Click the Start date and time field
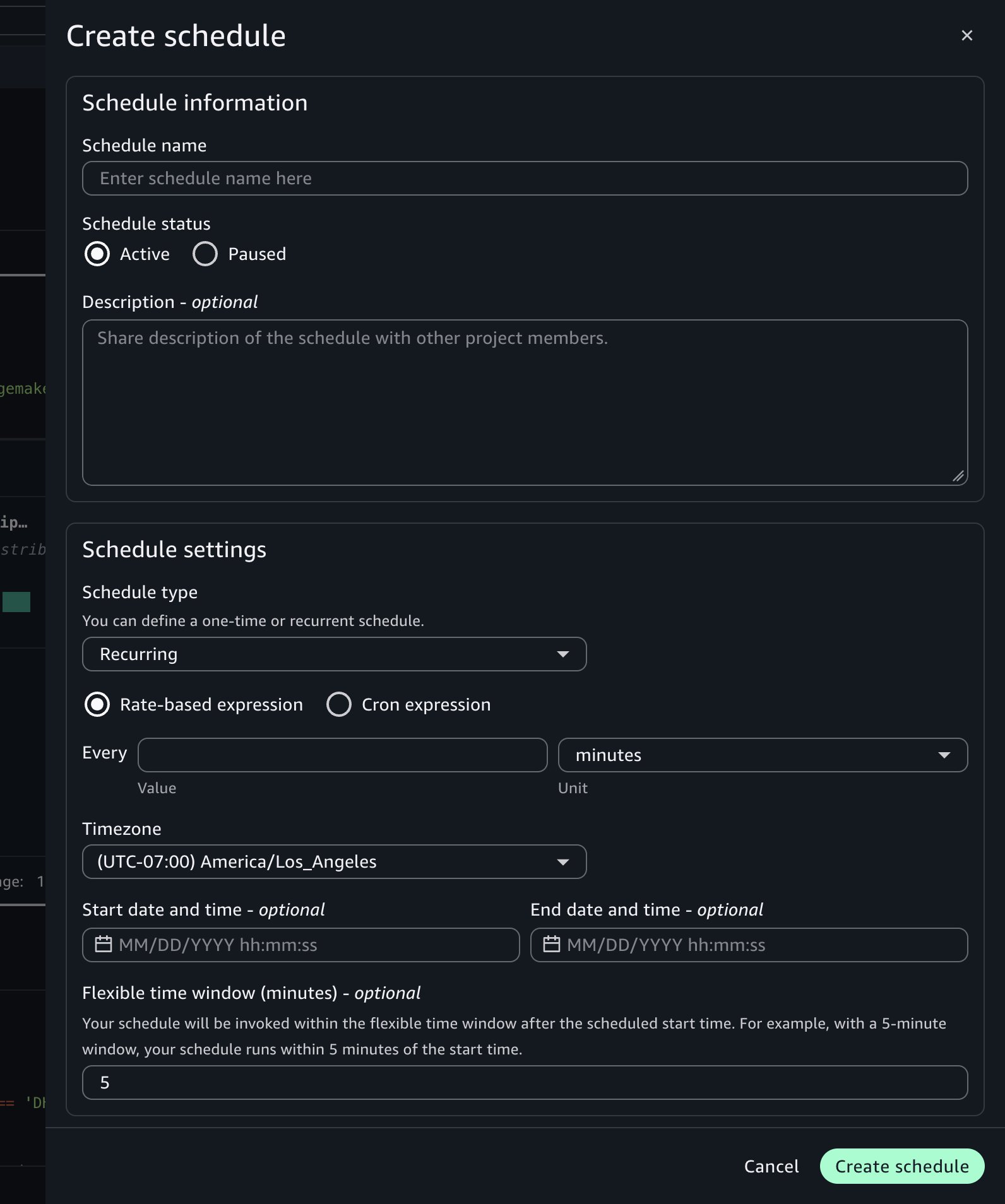This screenshot has width=1005, height=1204. point(300,945)
